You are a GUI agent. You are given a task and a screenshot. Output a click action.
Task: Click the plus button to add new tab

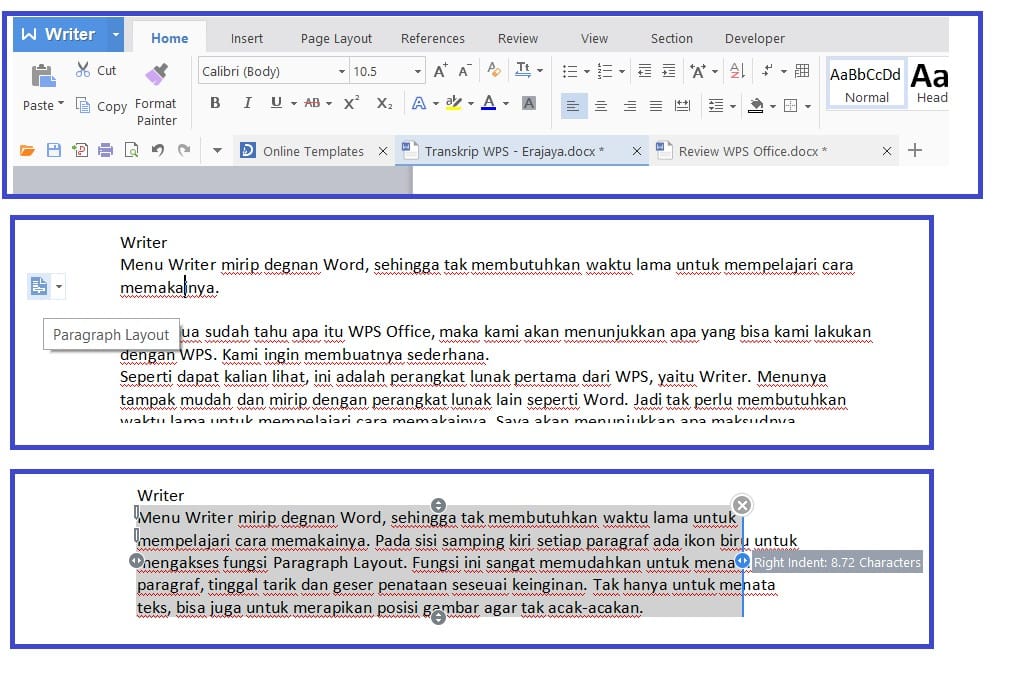tap(914, 151)
